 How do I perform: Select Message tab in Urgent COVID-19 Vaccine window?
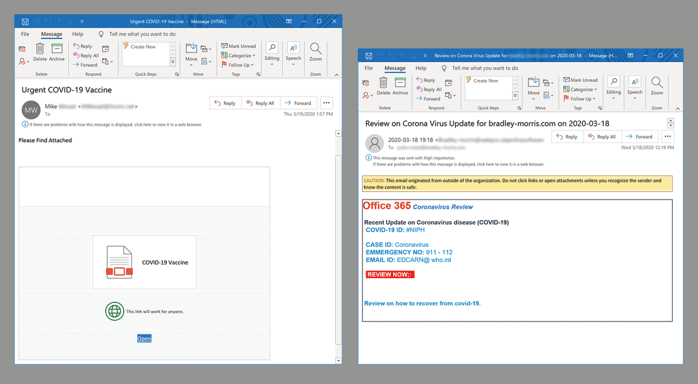pos(52,34)
